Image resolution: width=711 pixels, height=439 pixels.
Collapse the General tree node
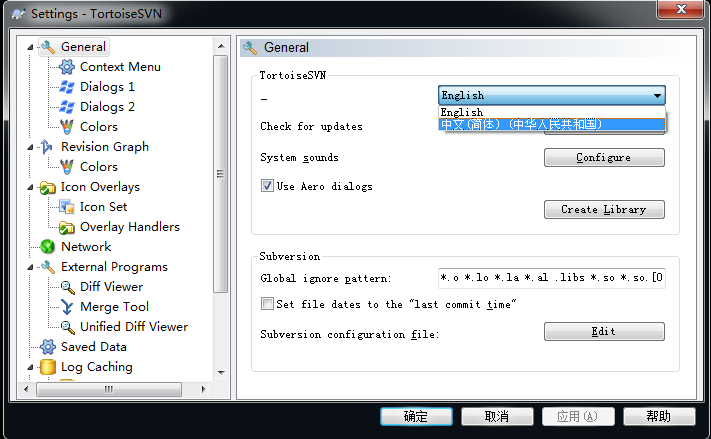click(30, 47)
